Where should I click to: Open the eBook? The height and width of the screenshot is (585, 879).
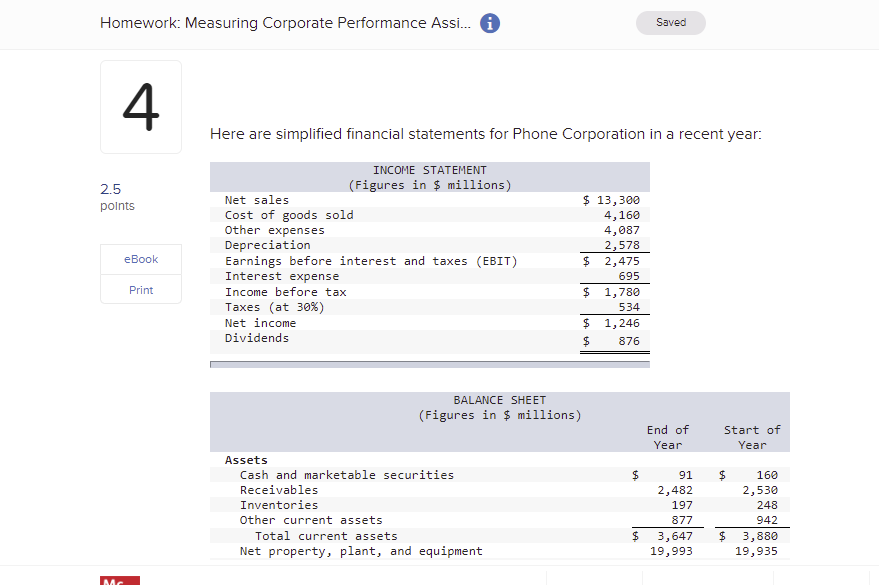140,259
